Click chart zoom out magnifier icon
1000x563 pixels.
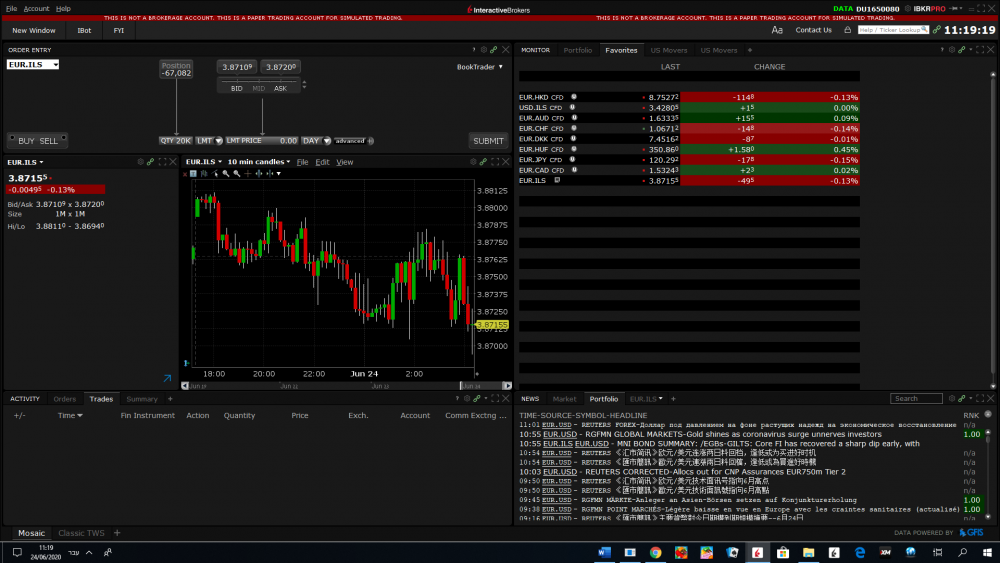tap(237, 173)
